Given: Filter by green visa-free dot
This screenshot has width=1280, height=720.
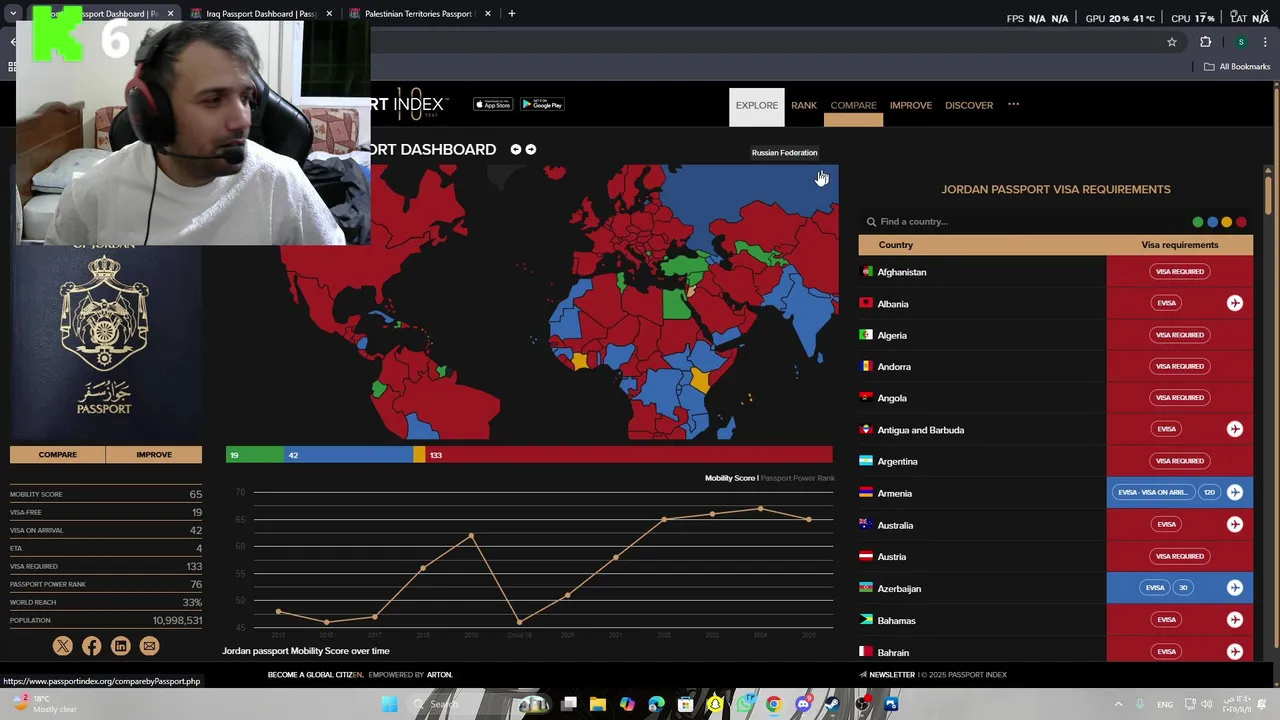Looking at the screenshot, I should click(1198, 222).
